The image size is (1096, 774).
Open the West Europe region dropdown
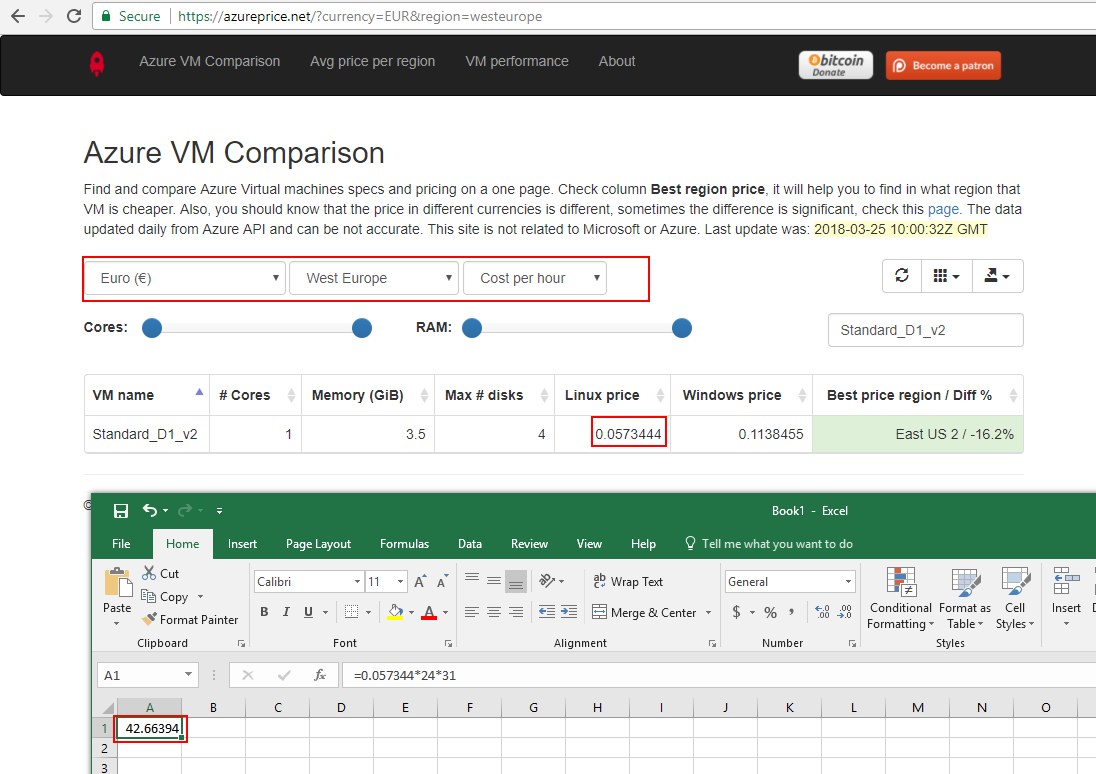click(x=373, y=278)
